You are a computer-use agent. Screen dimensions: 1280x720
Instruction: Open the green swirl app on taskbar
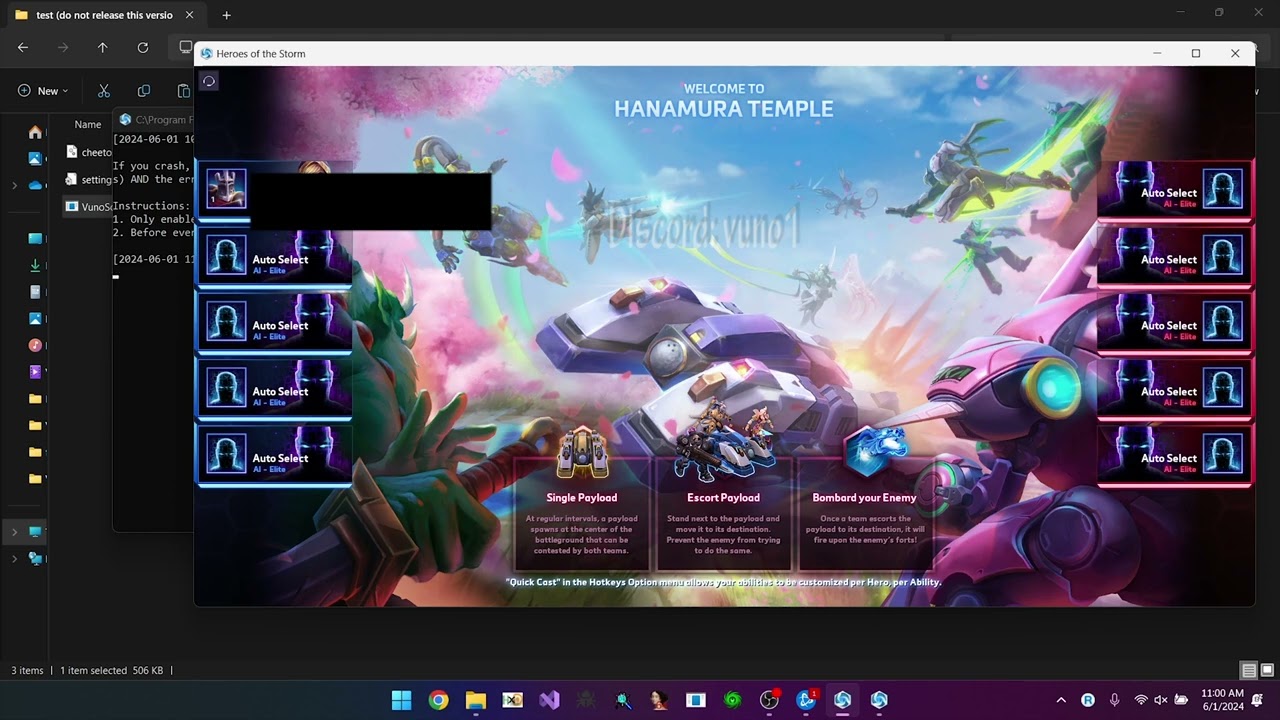point(732,700)
